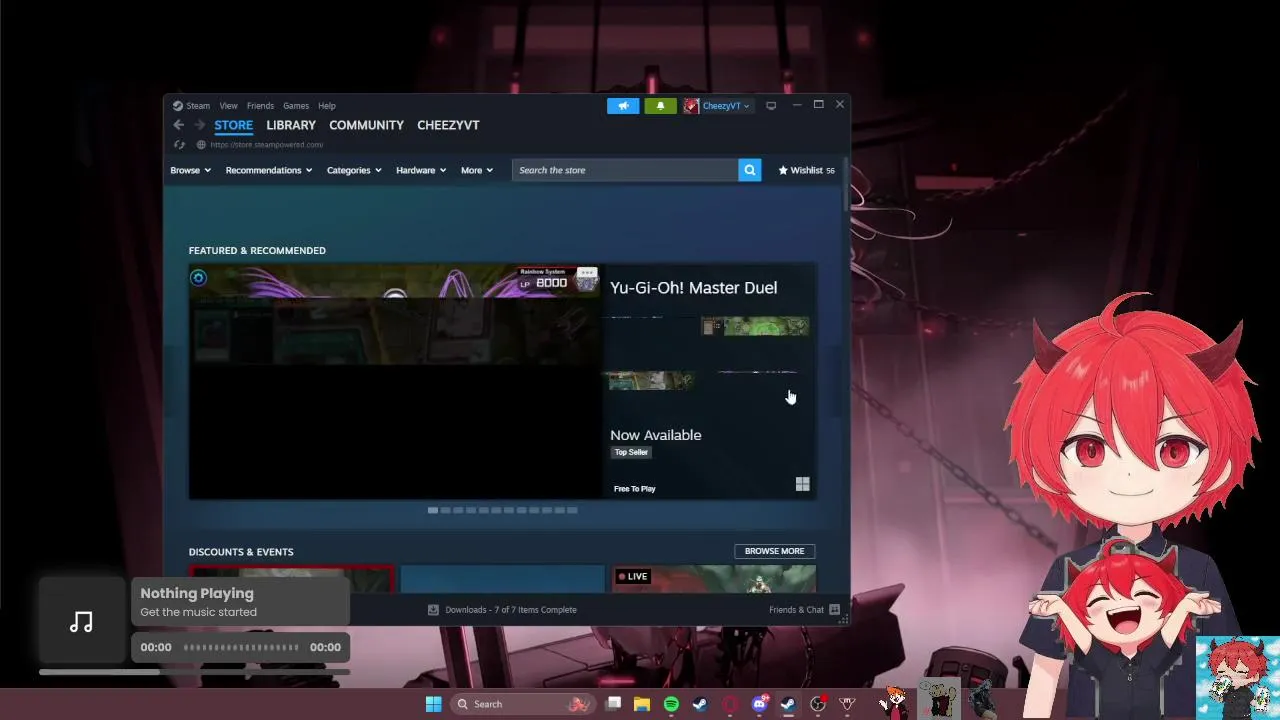1280x720 pixels.
Task: Switch to the COMMUNITY tab
Action: tap(366, 125)
